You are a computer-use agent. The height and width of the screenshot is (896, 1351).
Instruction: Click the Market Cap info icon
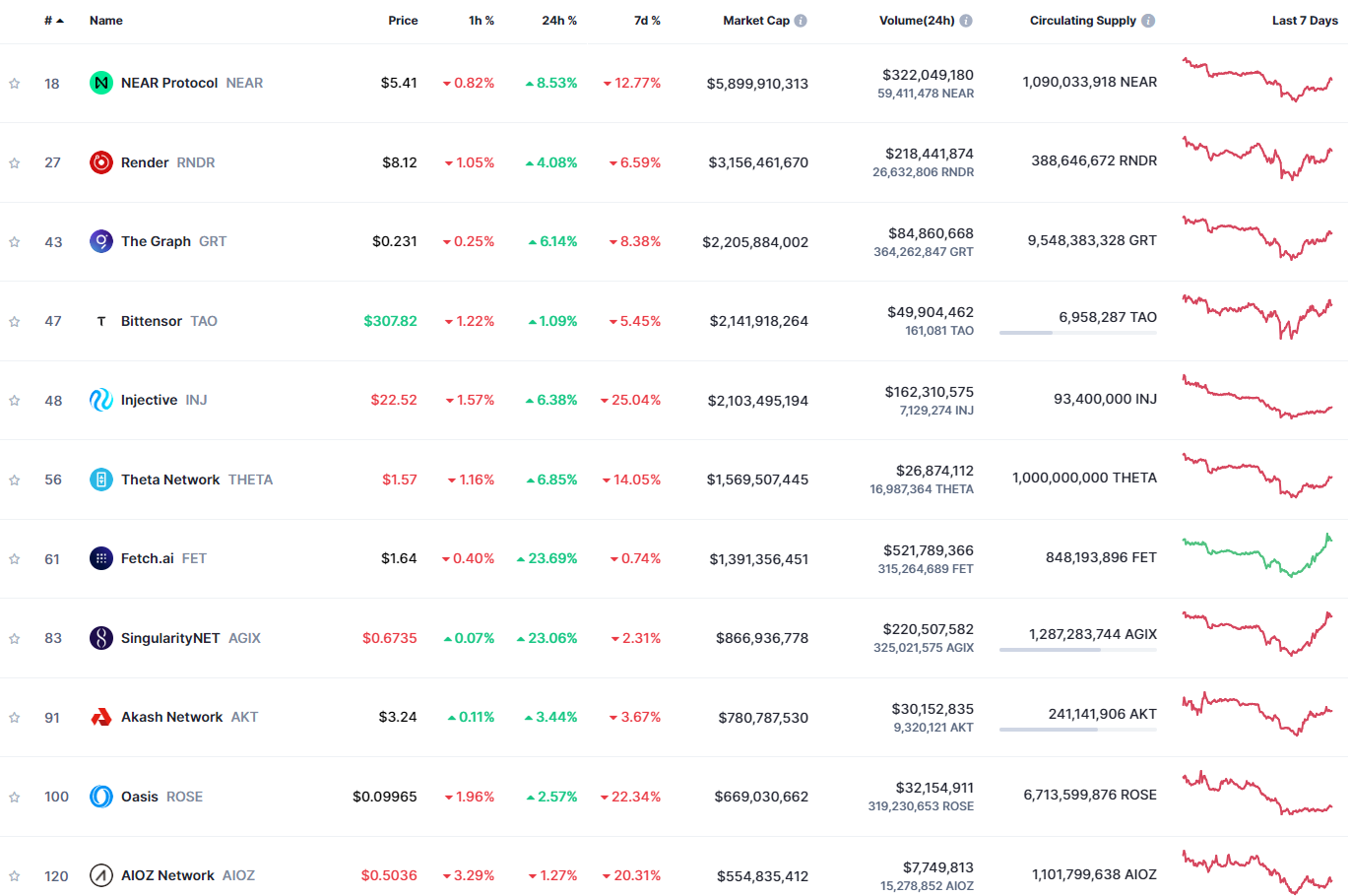click(801, 21)
